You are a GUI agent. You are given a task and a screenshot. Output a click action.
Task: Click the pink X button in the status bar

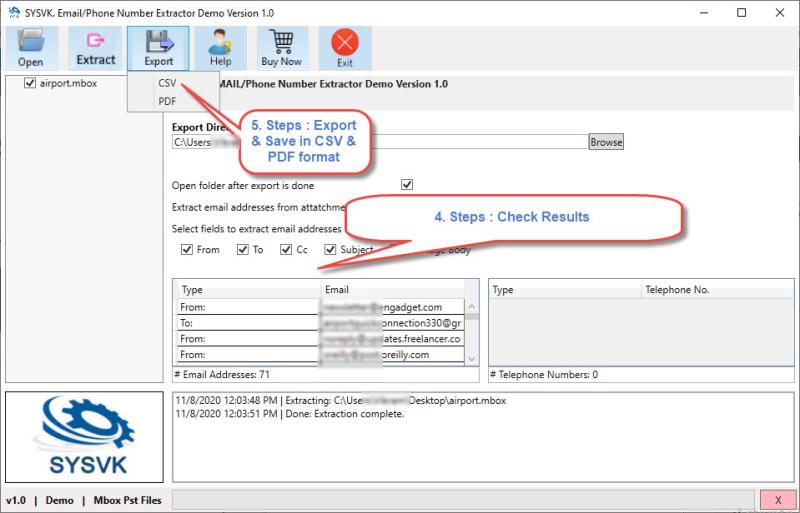(778, 500)
